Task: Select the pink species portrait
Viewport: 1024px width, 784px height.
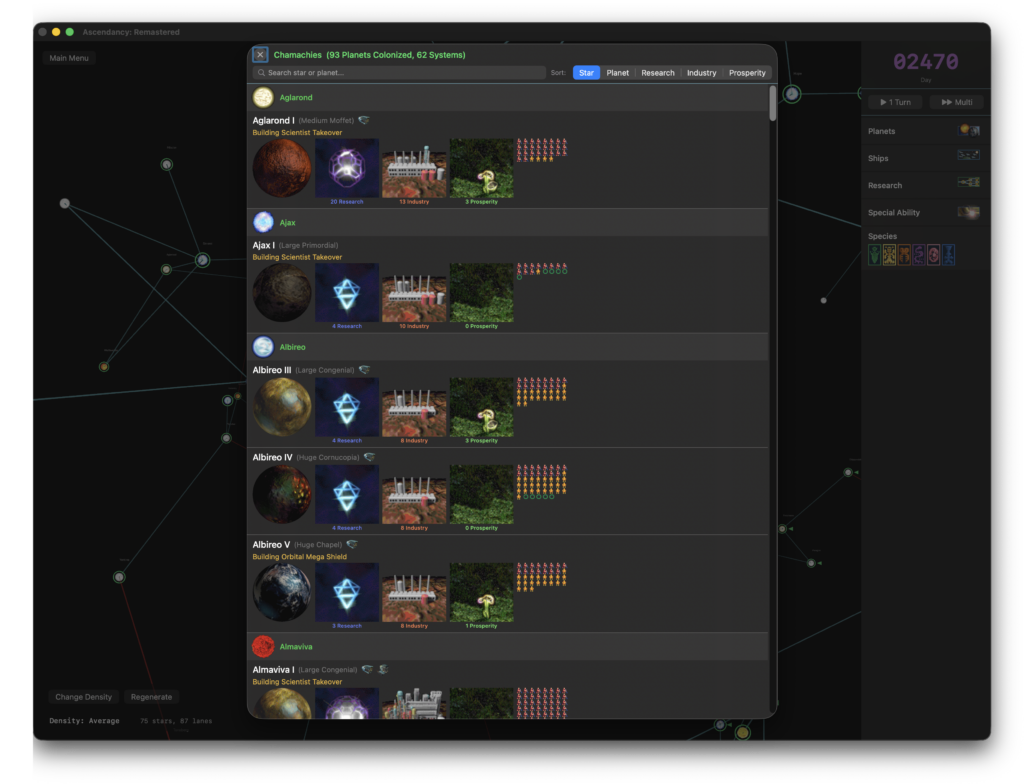Action: point(934,255)
